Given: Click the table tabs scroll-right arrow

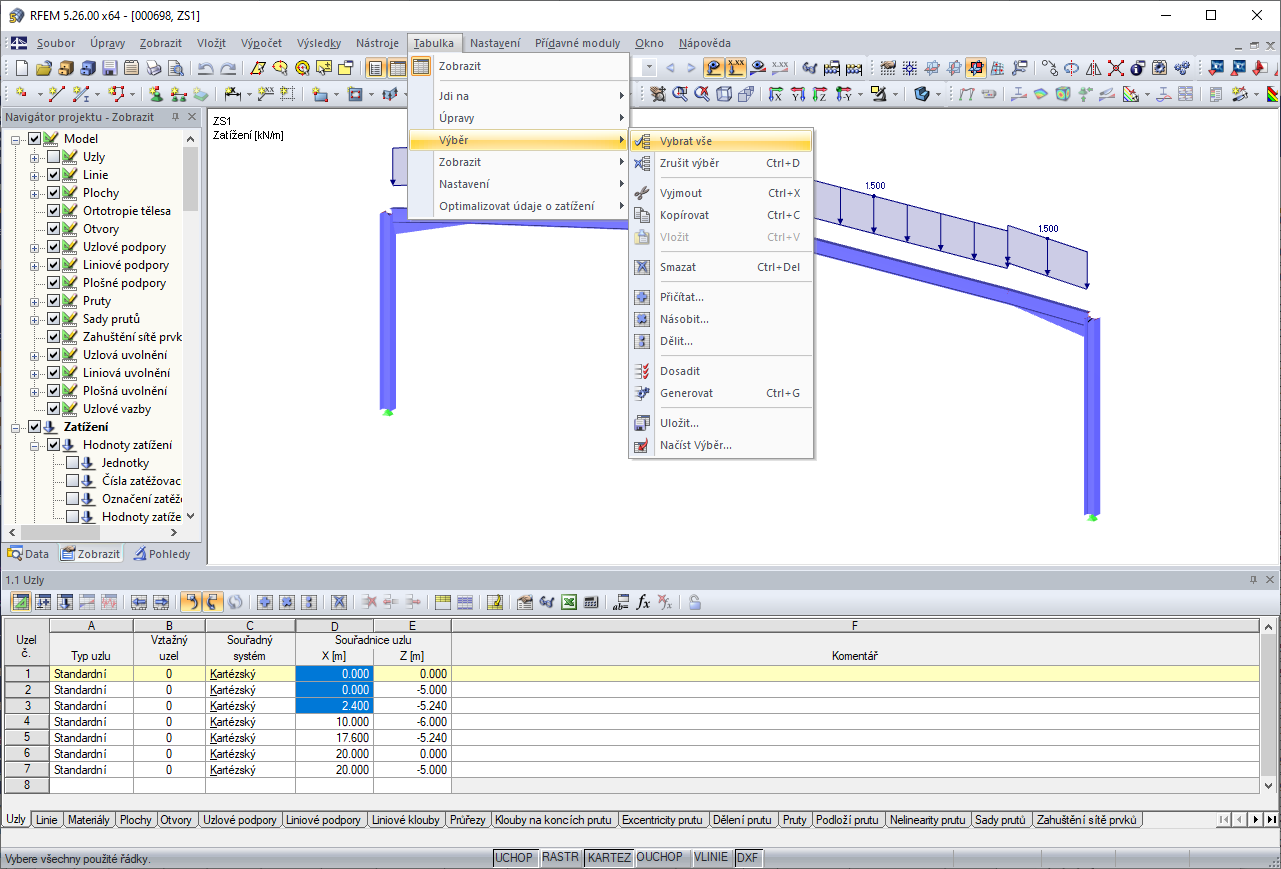Looking at the screenshot, I should [1256, 820].
